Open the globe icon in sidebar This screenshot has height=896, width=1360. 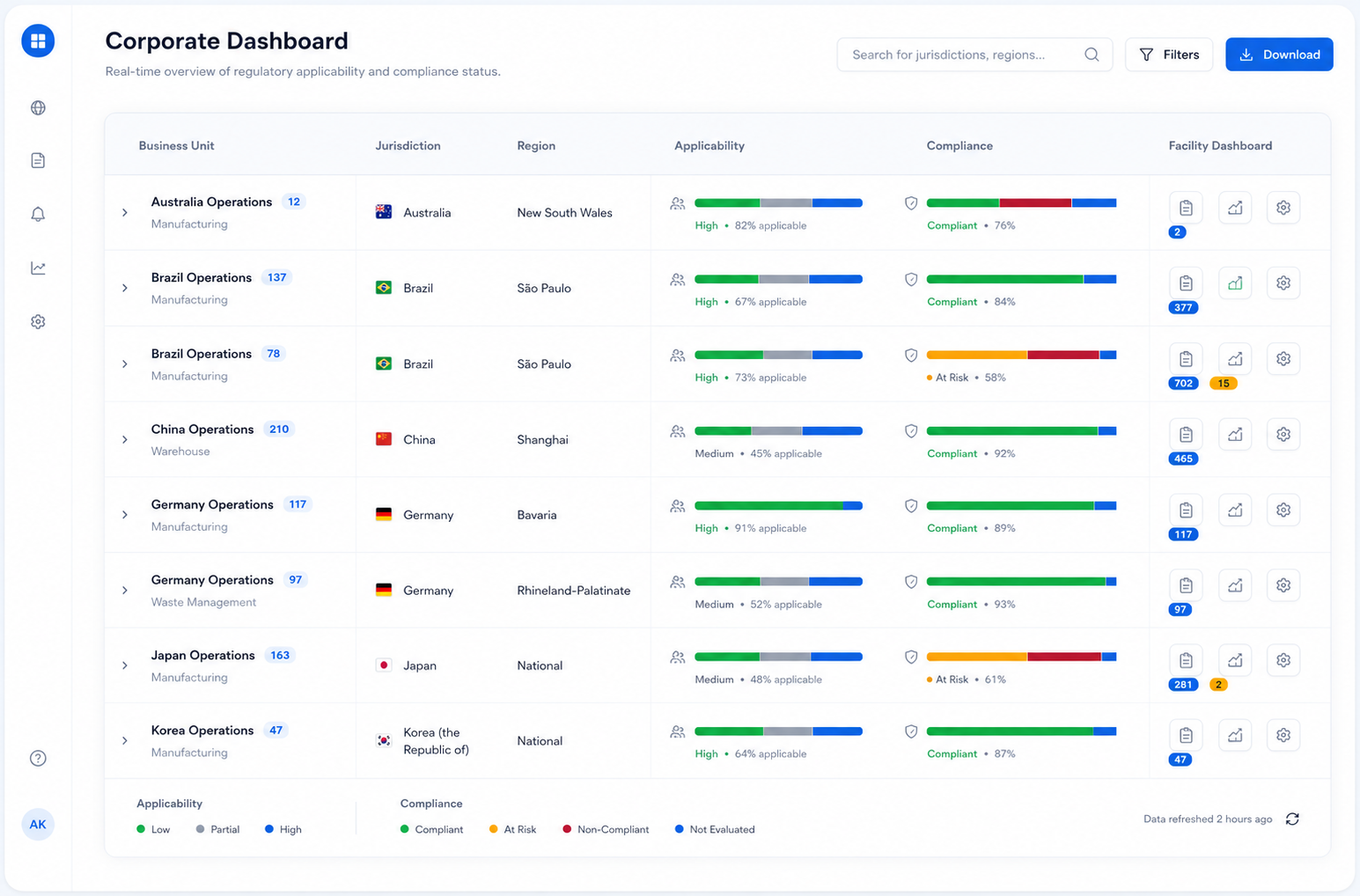pos(38,107)
